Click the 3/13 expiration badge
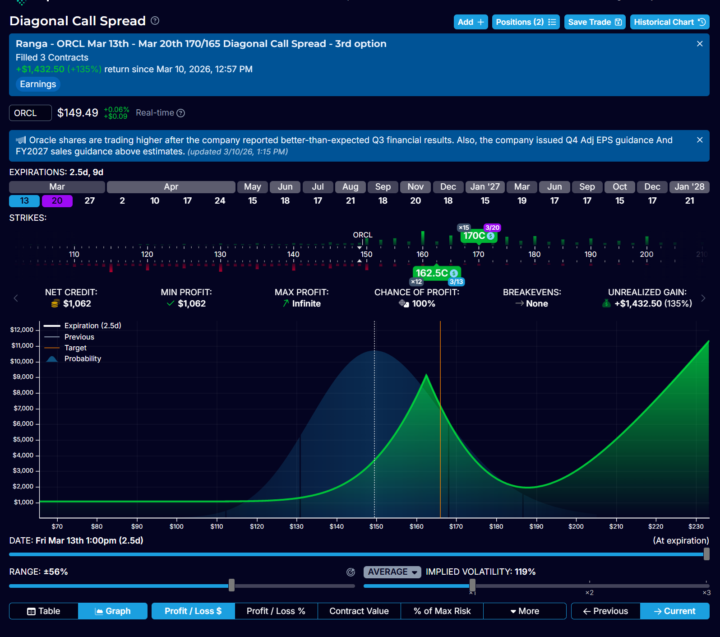 [x=456, y=282]
